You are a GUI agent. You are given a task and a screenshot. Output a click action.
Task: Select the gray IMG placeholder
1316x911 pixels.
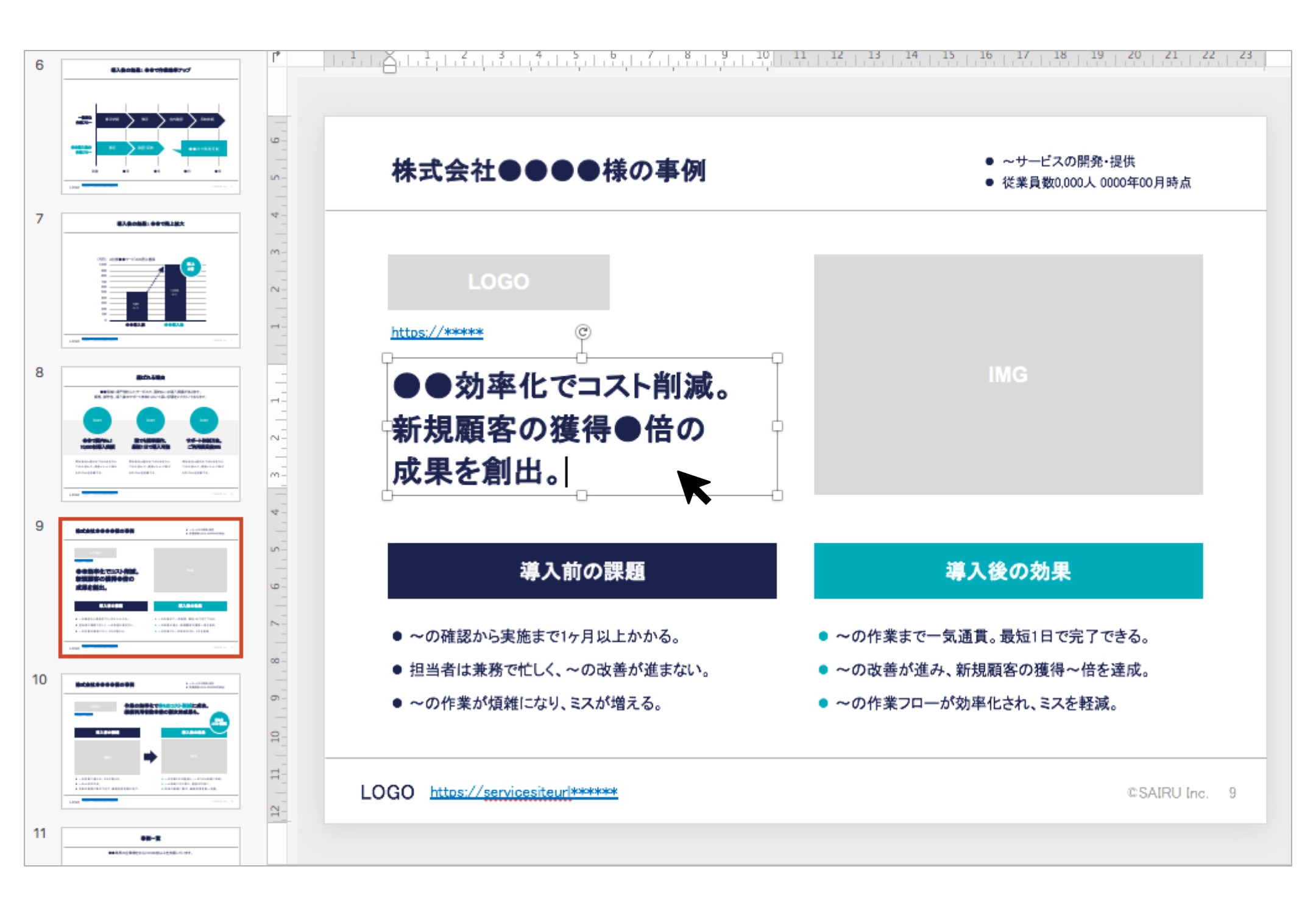coord(1008,374)
